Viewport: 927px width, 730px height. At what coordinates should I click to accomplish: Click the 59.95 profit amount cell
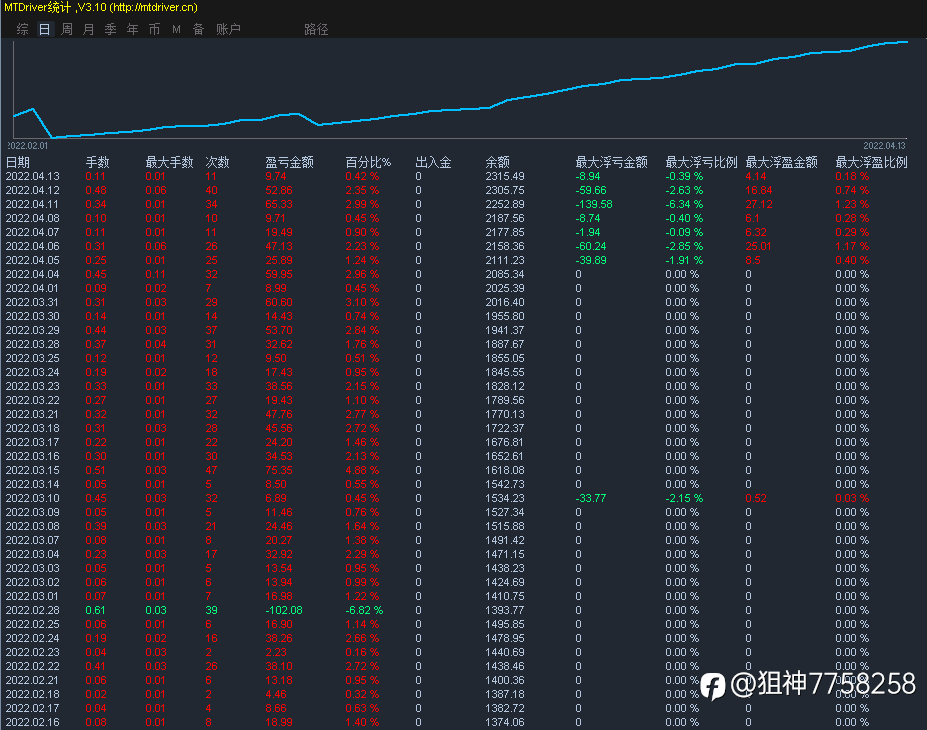tap(278, 274)
